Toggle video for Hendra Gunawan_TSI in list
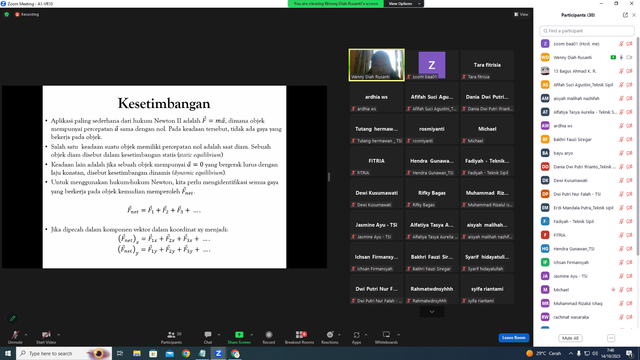 pyautogui.click(x=629, y=249)
